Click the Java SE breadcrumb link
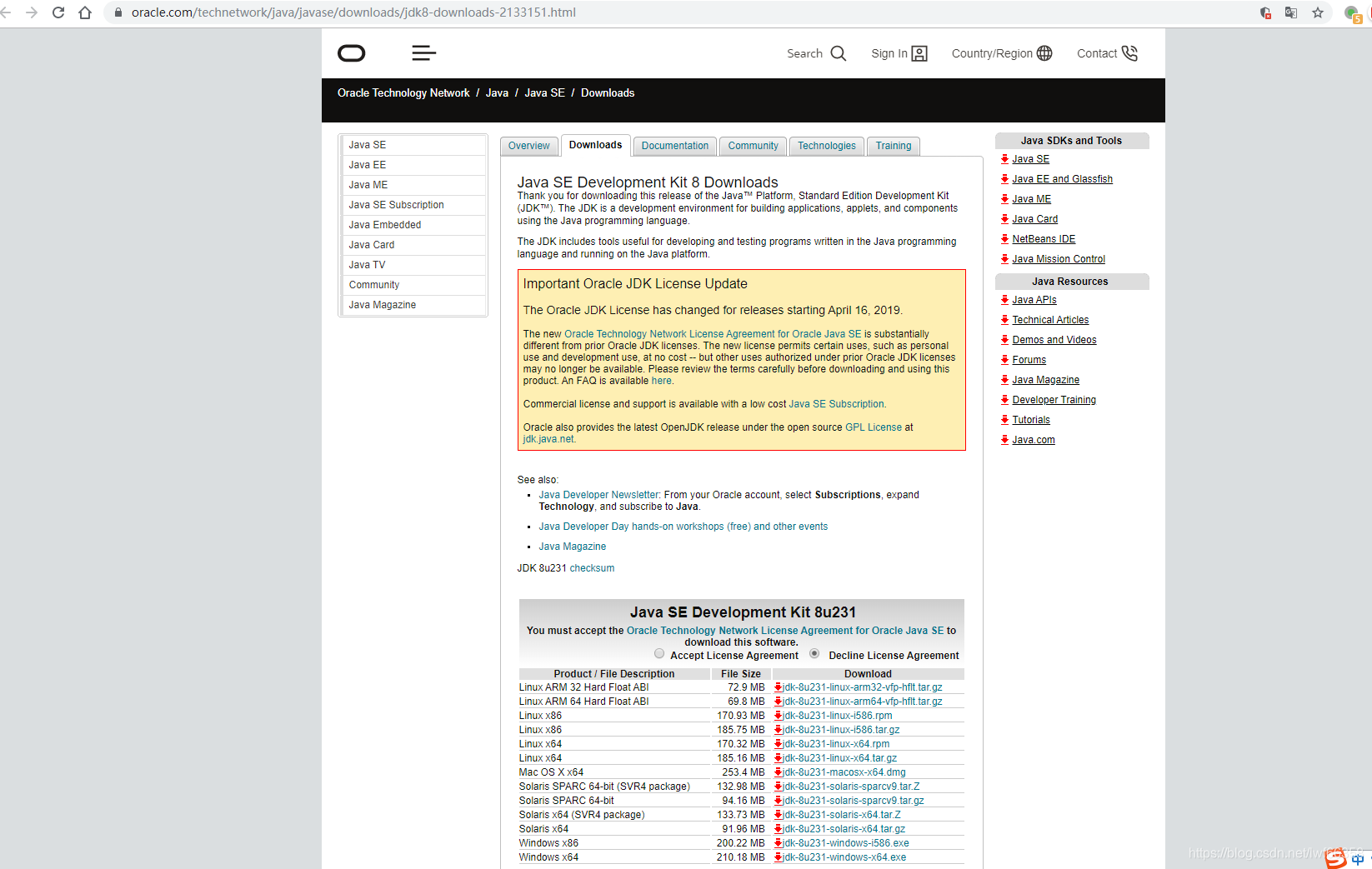The height and width of the screenshot is (869, 1372). tap(544, 93)
